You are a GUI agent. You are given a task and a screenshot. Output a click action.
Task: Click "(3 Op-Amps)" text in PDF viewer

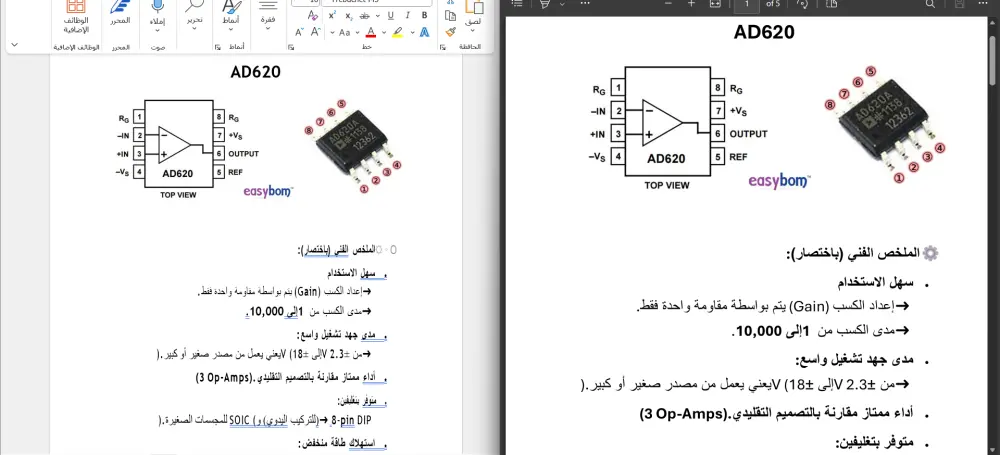click(683, 414)
